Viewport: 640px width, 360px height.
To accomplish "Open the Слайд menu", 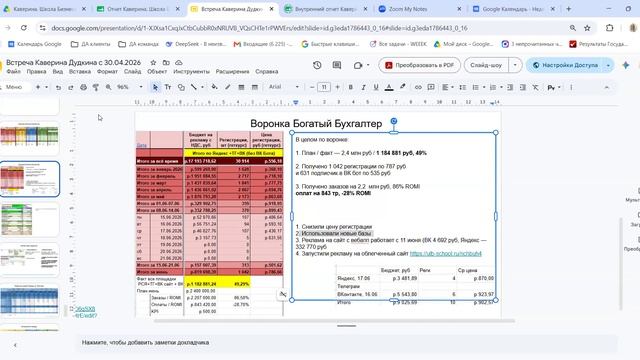I will (x=132, y=71).
